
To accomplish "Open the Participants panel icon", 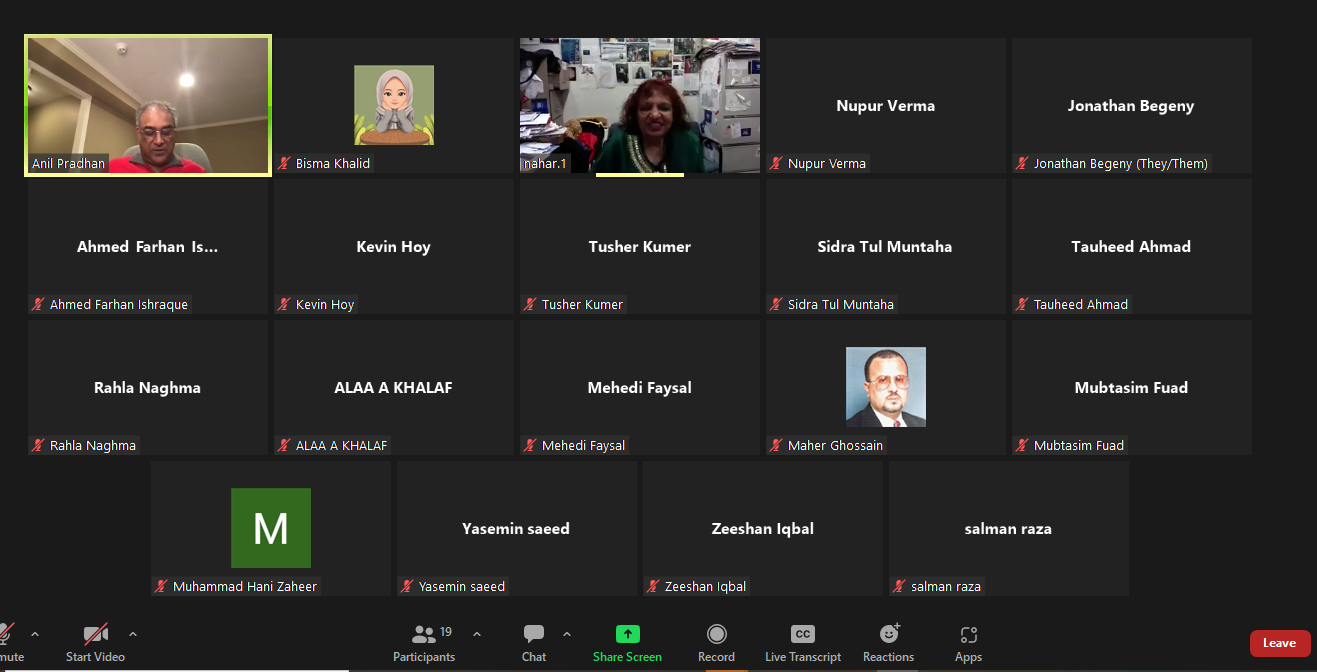I will tap(424, 634).
